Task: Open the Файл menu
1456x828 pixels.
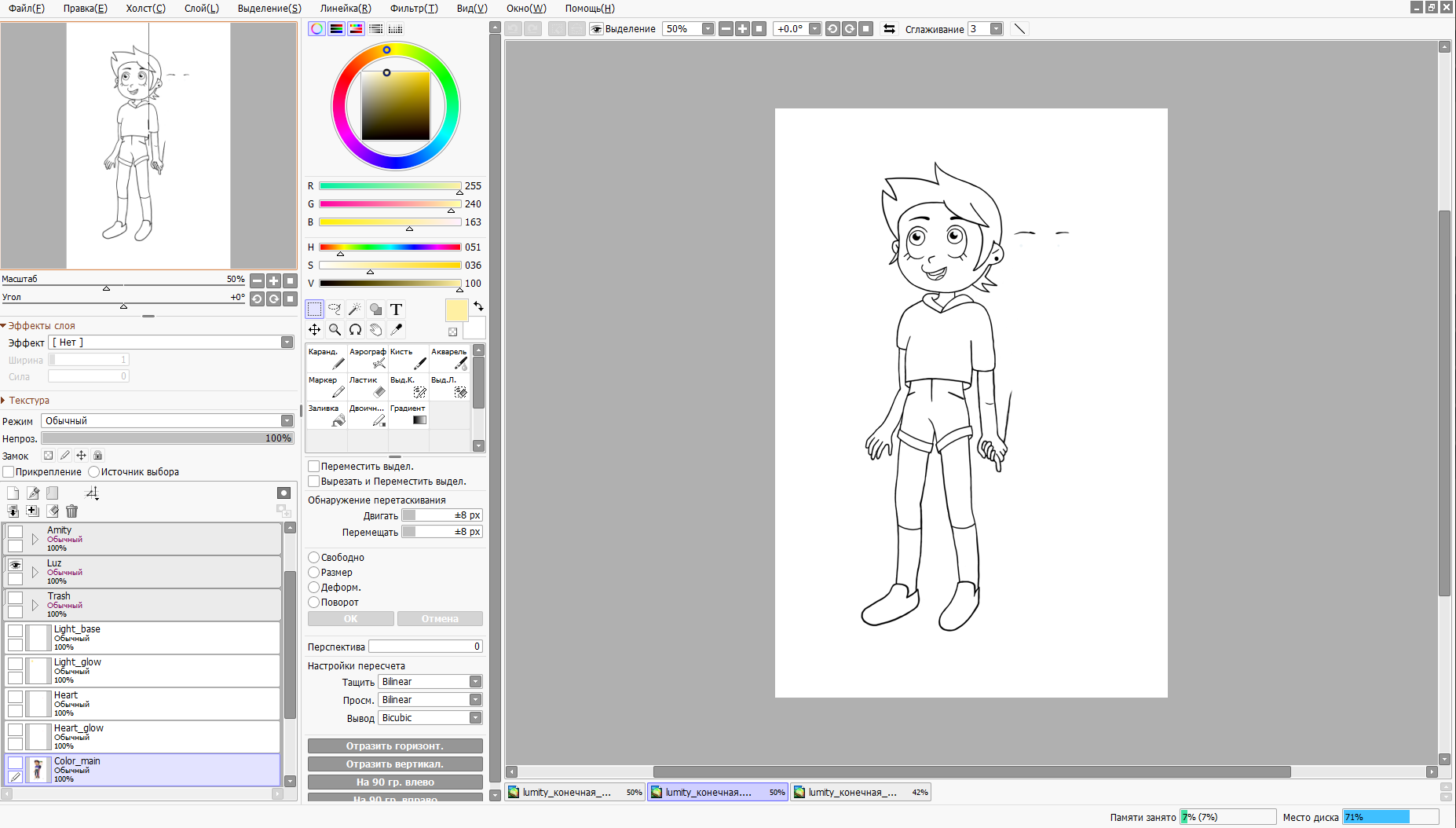Action: point(27,9)
